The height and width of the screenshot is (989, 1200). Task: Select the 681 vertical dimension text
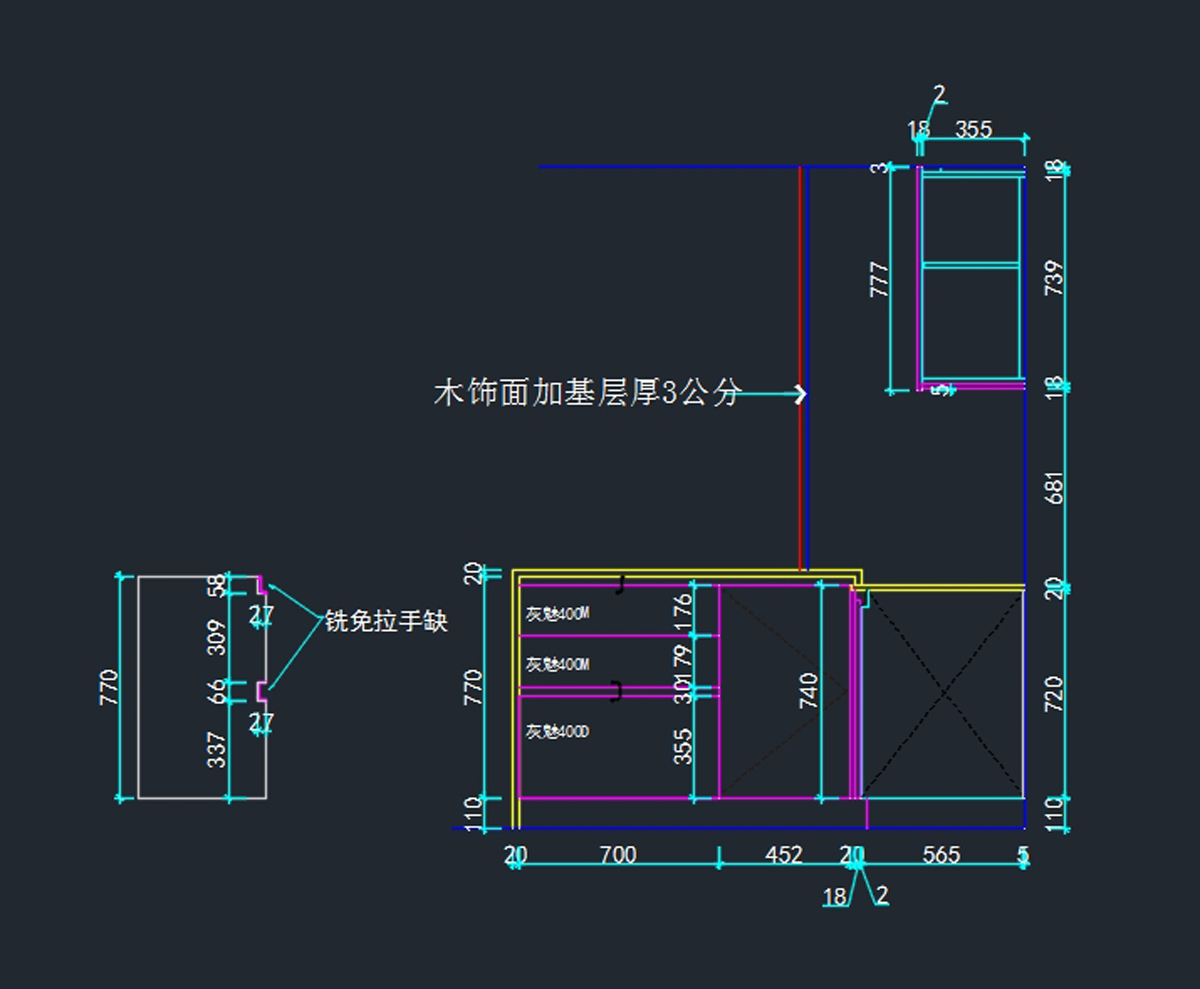(1053, 486)
